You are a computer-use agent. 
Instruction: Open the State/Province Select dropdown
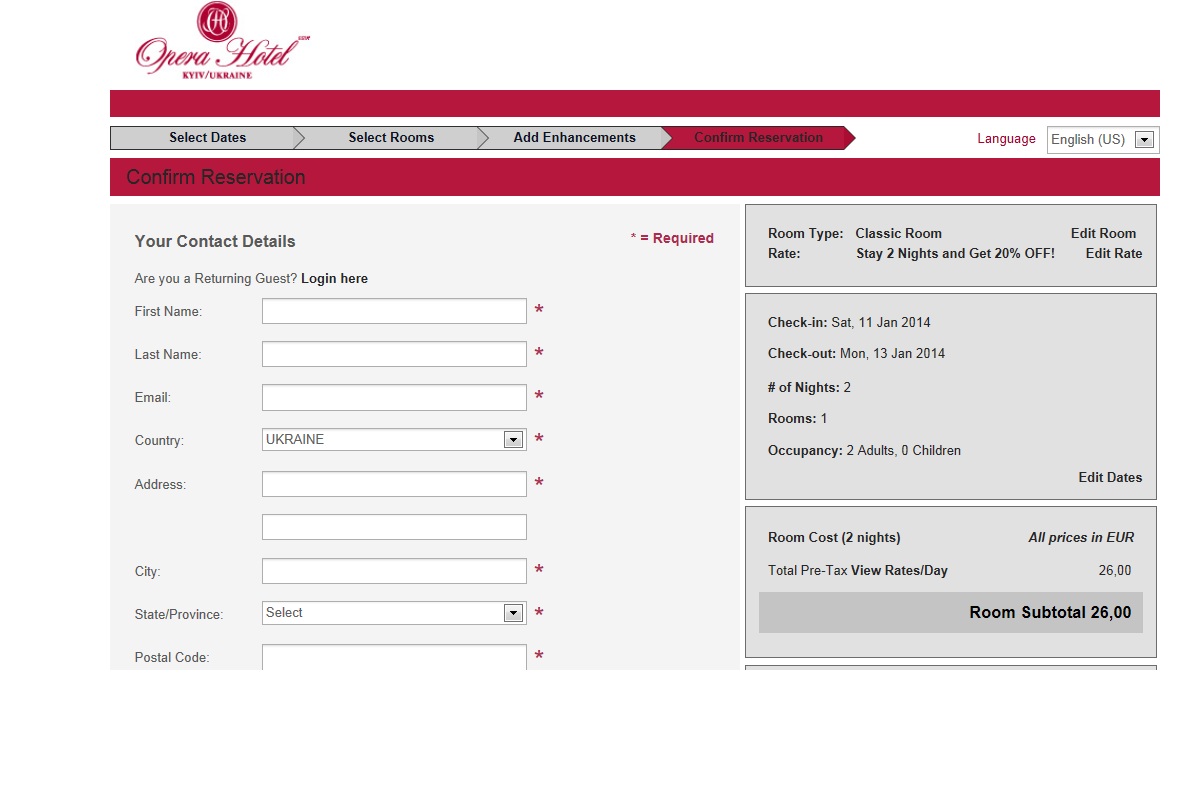394,613
